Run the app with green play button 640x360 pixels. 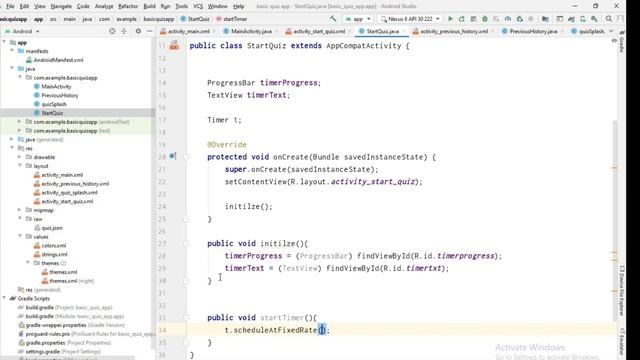click(451, 19)
